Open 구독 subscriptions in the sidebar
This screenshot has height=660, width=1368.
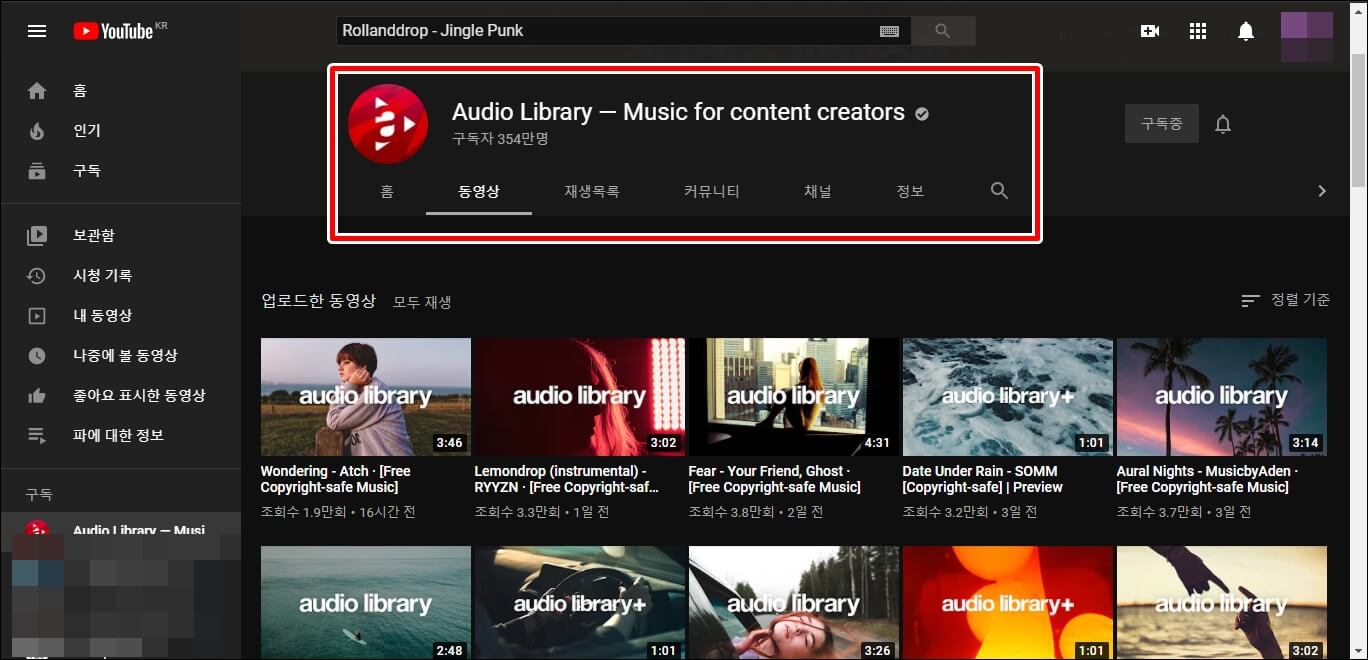coord(120,171)
